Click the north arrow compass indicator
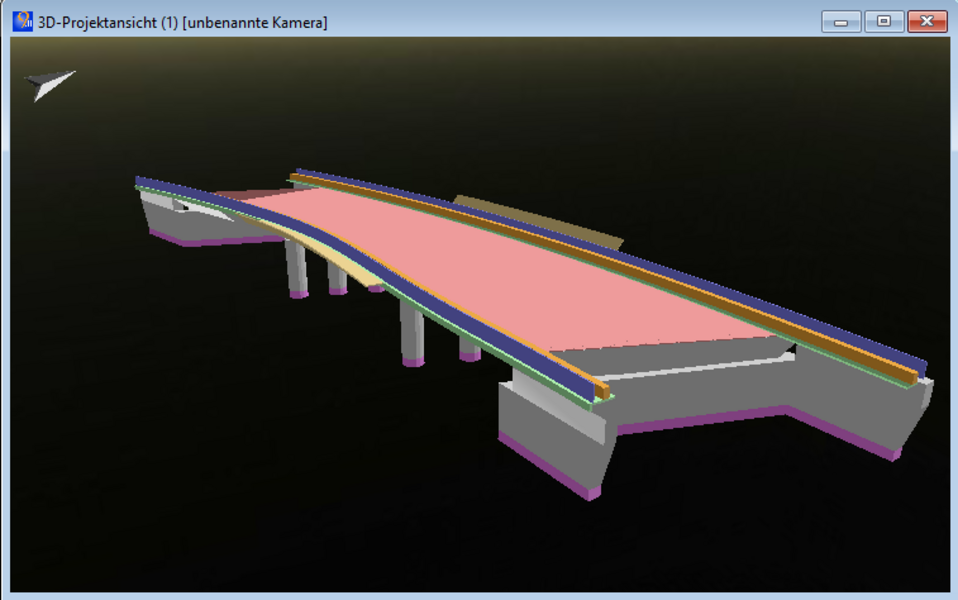The height and width of the screenshot is (600, 958). click(50, 84)
